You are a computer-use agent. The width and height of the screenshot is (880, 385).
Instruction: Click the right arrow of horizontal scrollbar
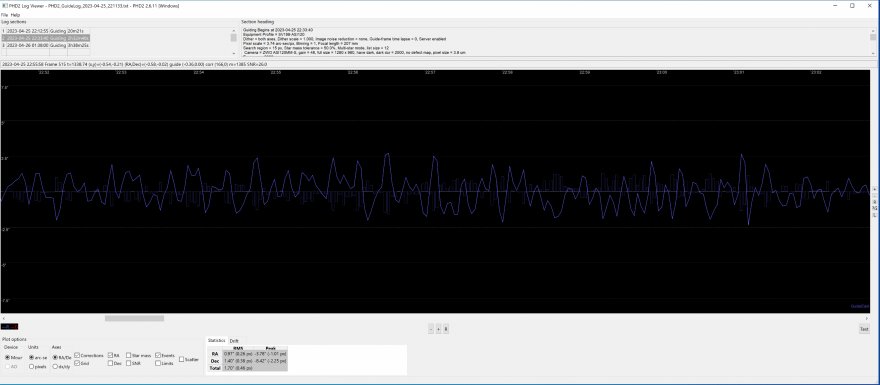click(x=867, y=318)
